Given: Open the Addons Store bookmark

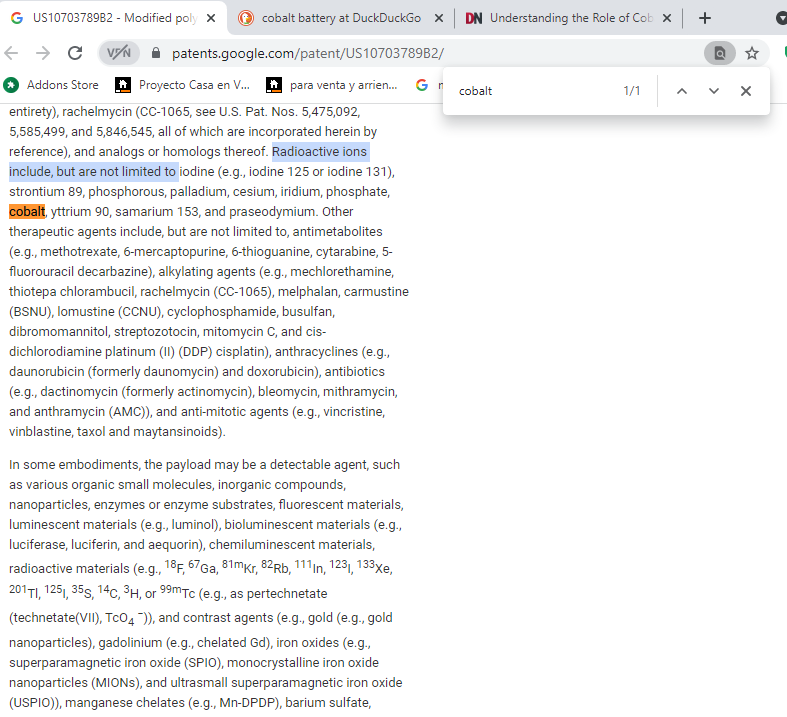Looking at the screenshot, I should coord(52,85).
